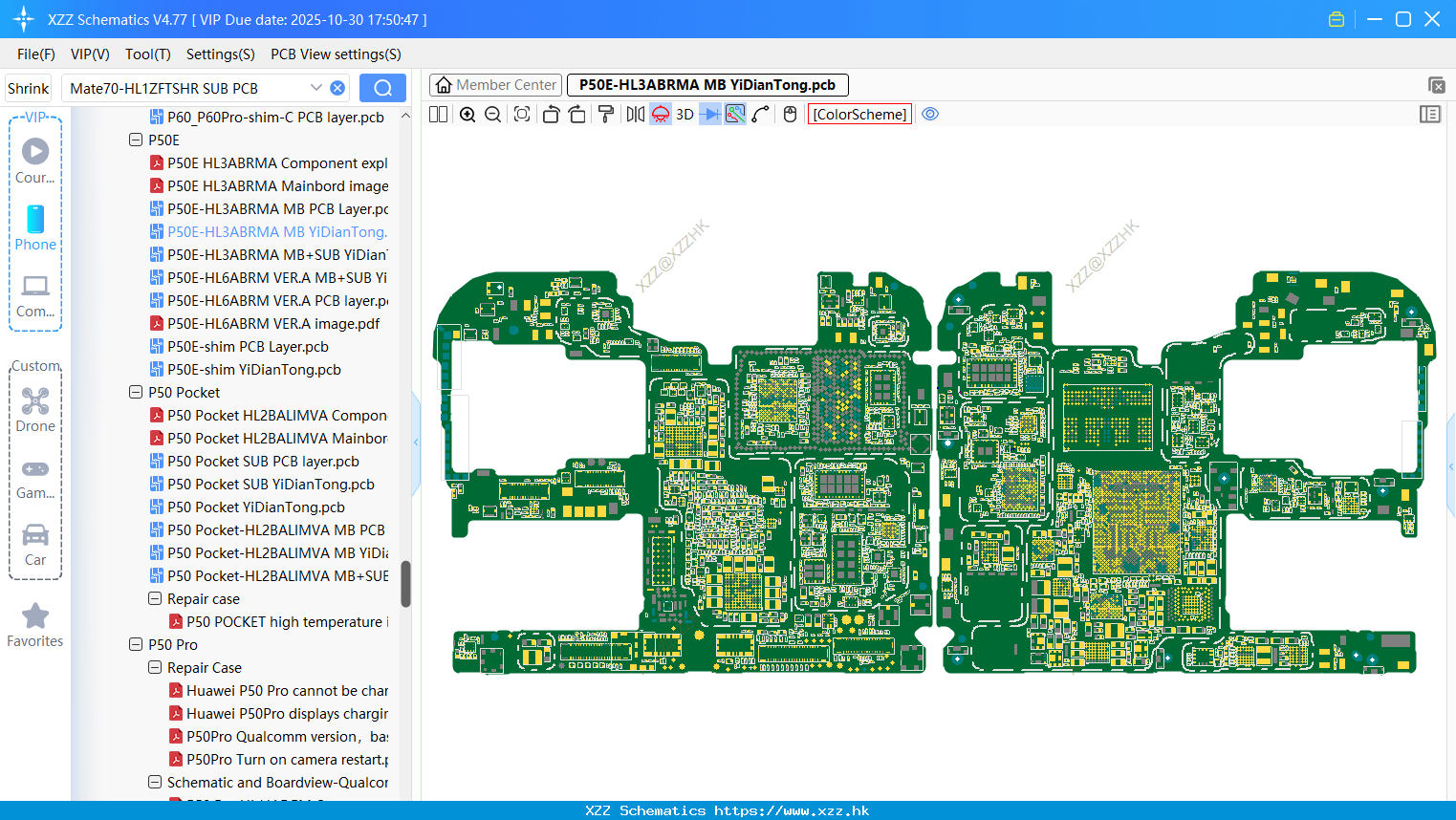Clear the search field with the X icon
This screenshot has height=820, width=1456.
337,88
